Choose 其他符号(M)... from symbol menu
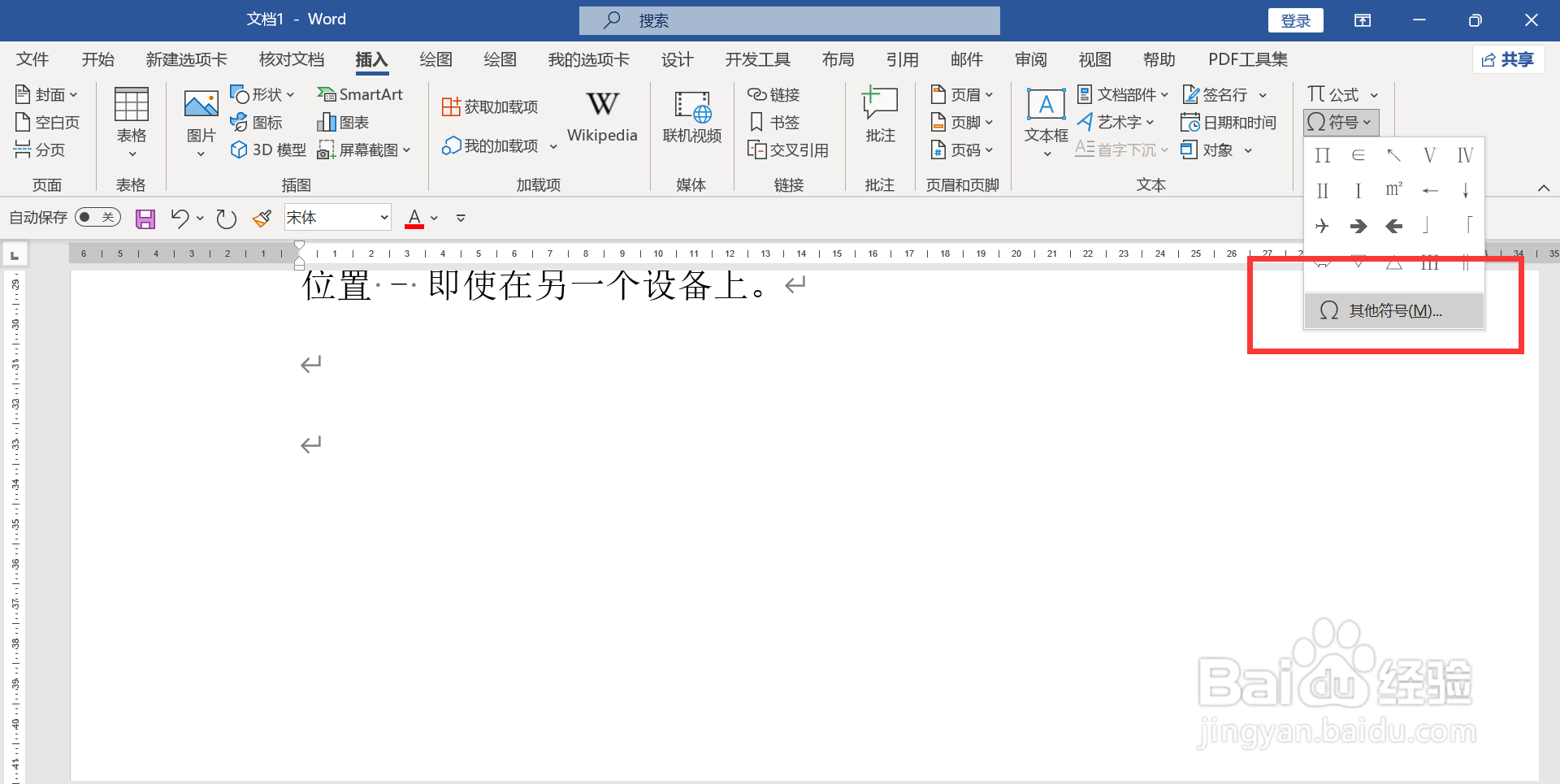This screenshot has height=784, width=1560. point(1394,311)
